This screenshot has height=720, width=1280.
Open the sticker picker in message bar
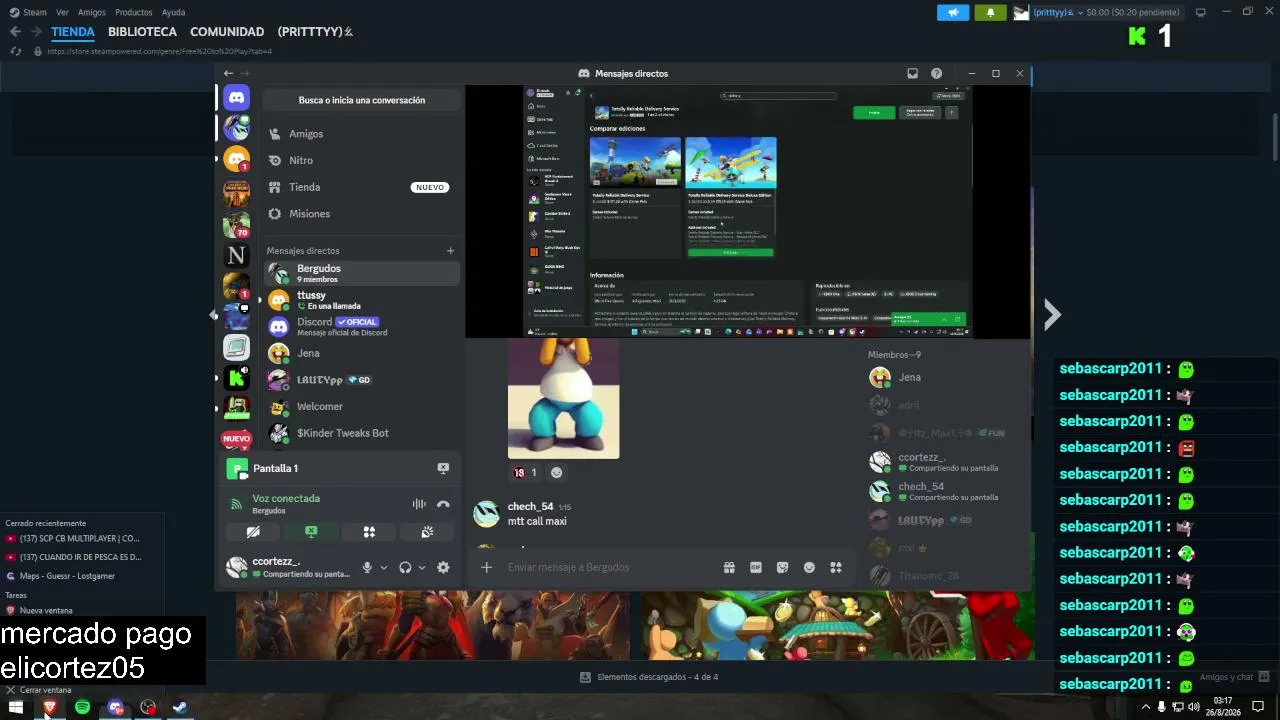(782, 567)
